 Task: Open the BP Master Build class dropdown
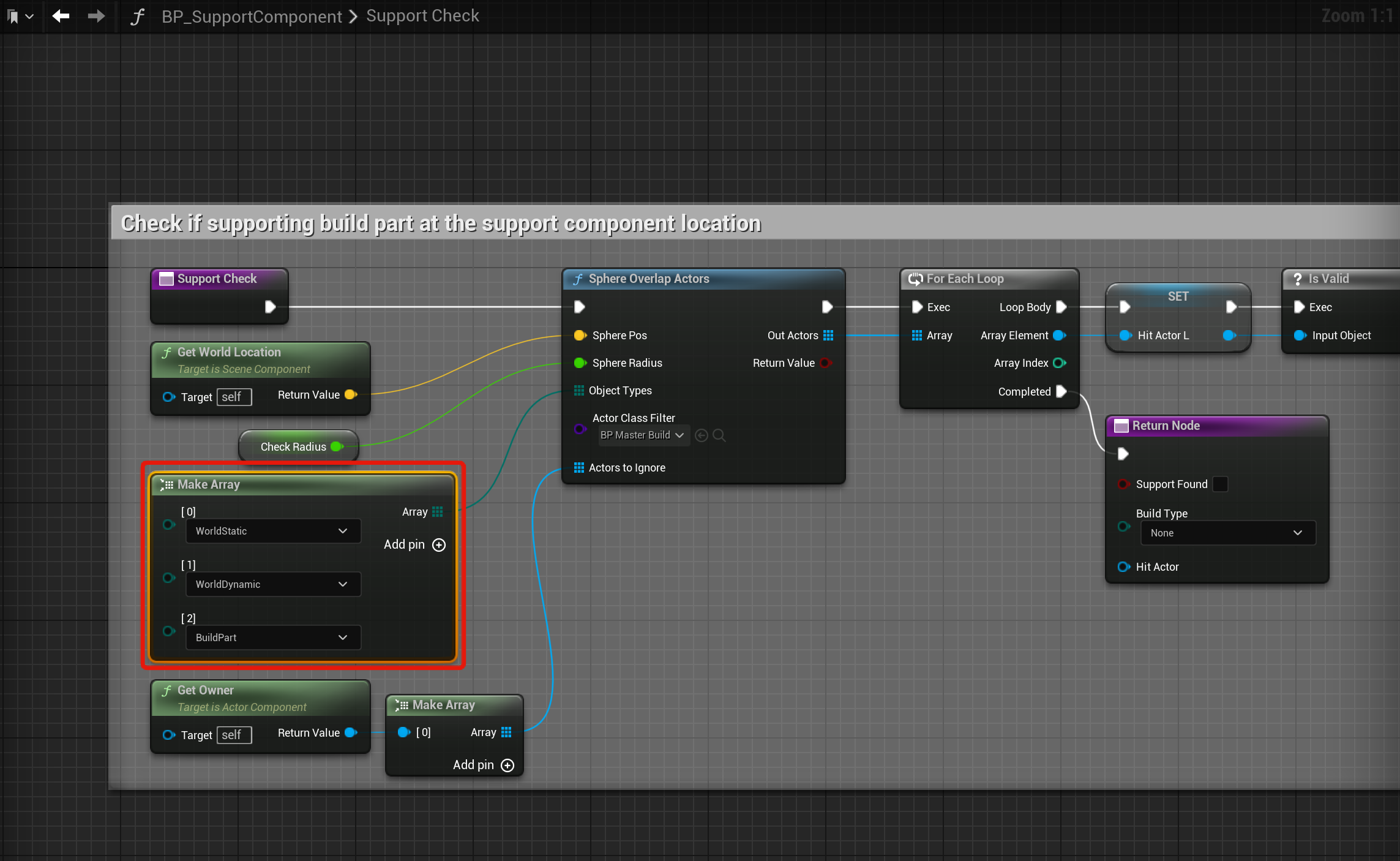click(x=643, y=435)
